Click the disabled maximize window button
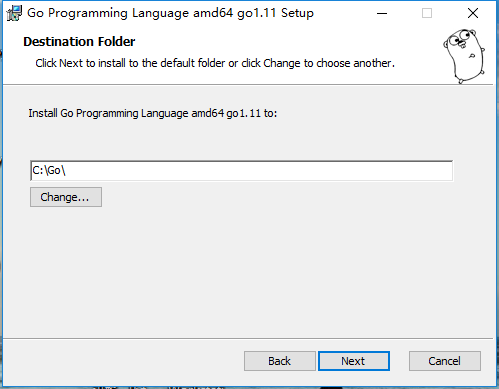Screen dimensions: 499x389 point(427,13)
